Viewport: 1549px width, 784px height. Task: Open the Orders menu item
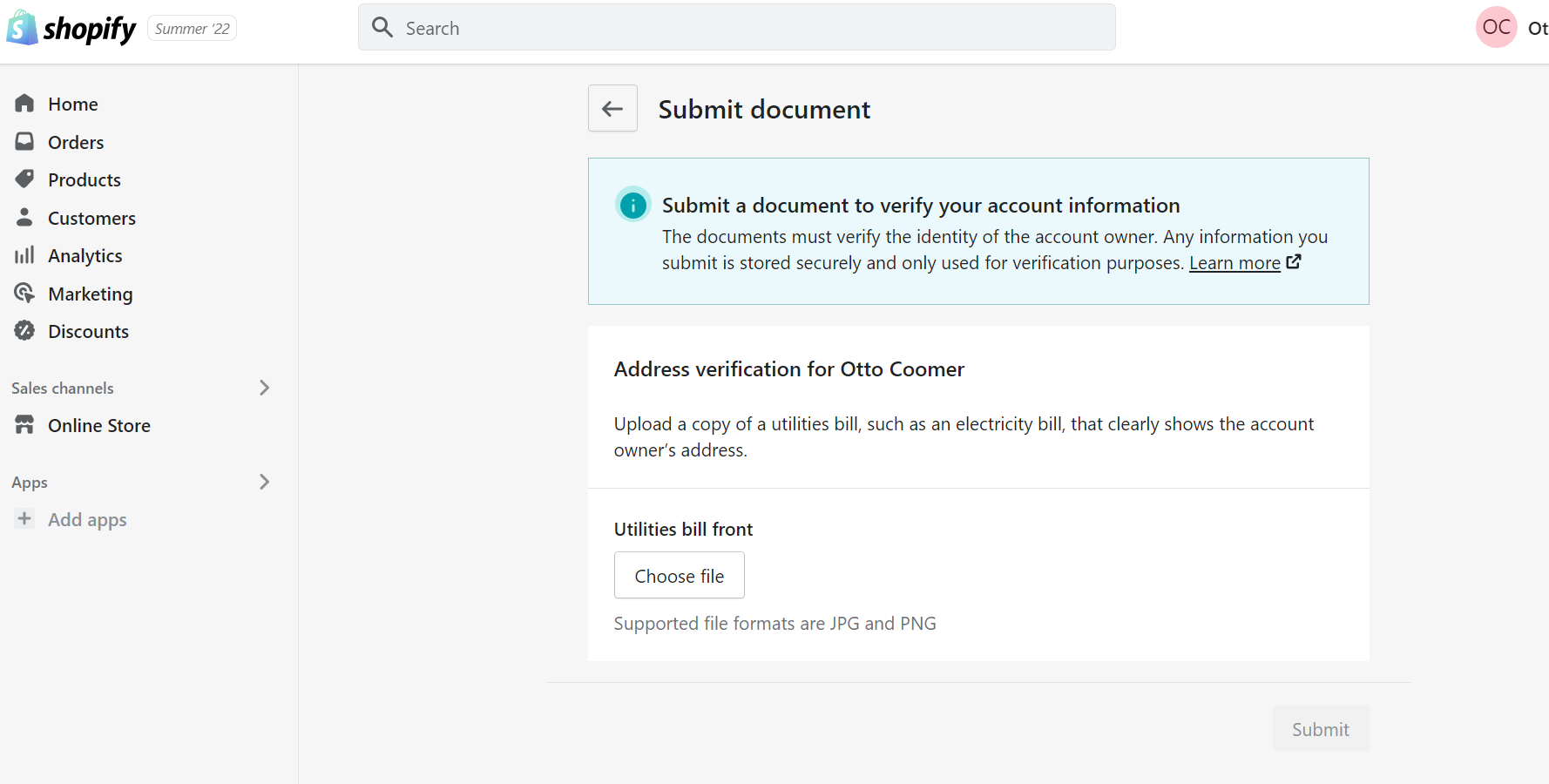point(76,142)
